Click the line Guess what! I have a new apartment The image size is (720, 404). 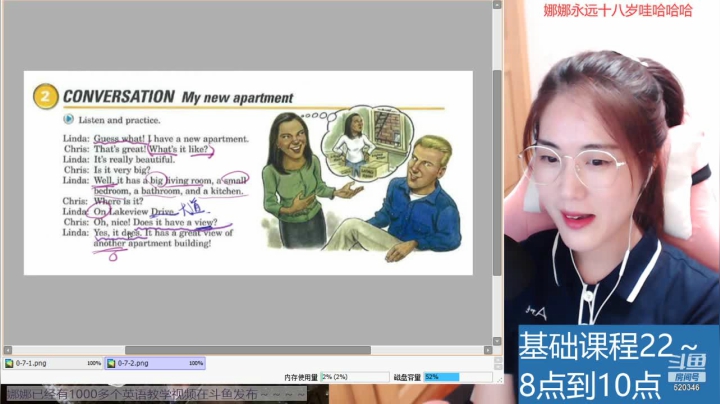(171, 139)
